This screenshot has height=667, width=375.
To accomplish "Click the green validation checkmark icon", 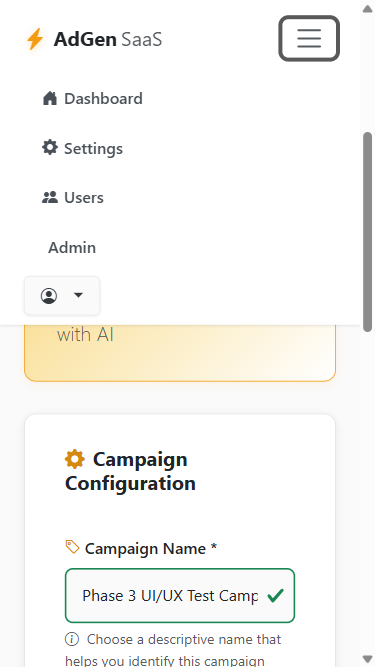I will click(276, 596).
